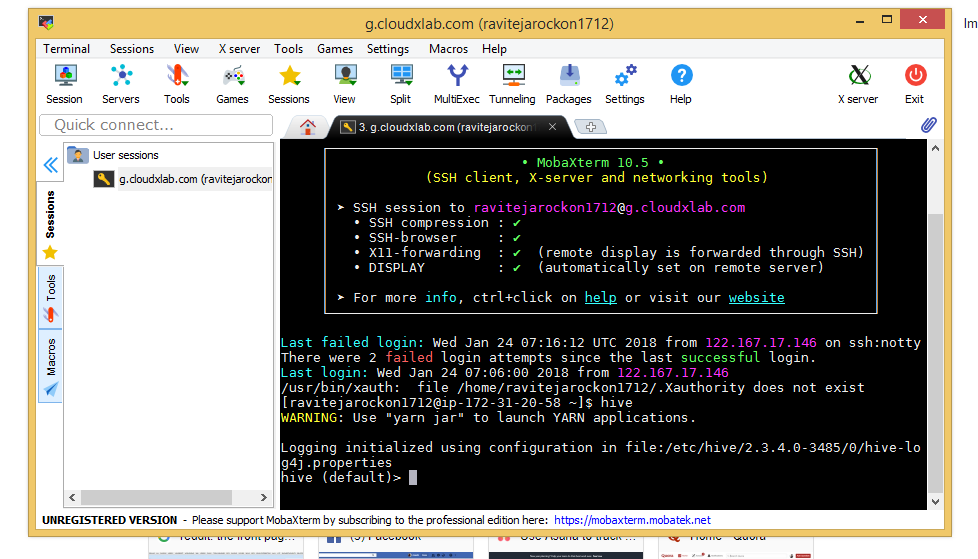Open the Servers toolbar icon

coord(121,84)
